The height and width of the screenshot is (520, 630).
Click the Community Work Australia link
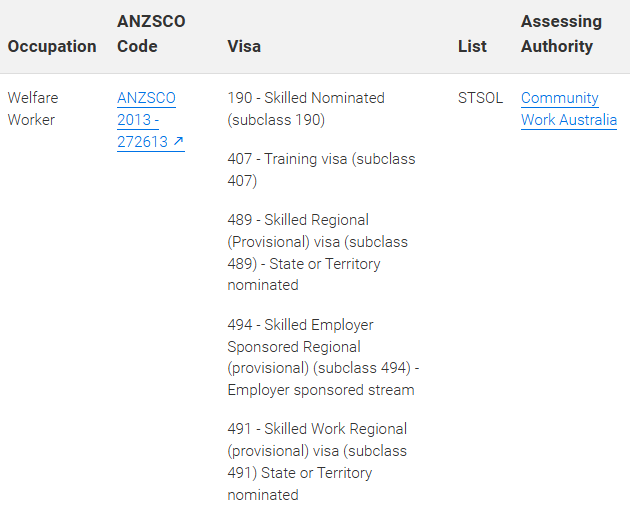tap(568, 109)
